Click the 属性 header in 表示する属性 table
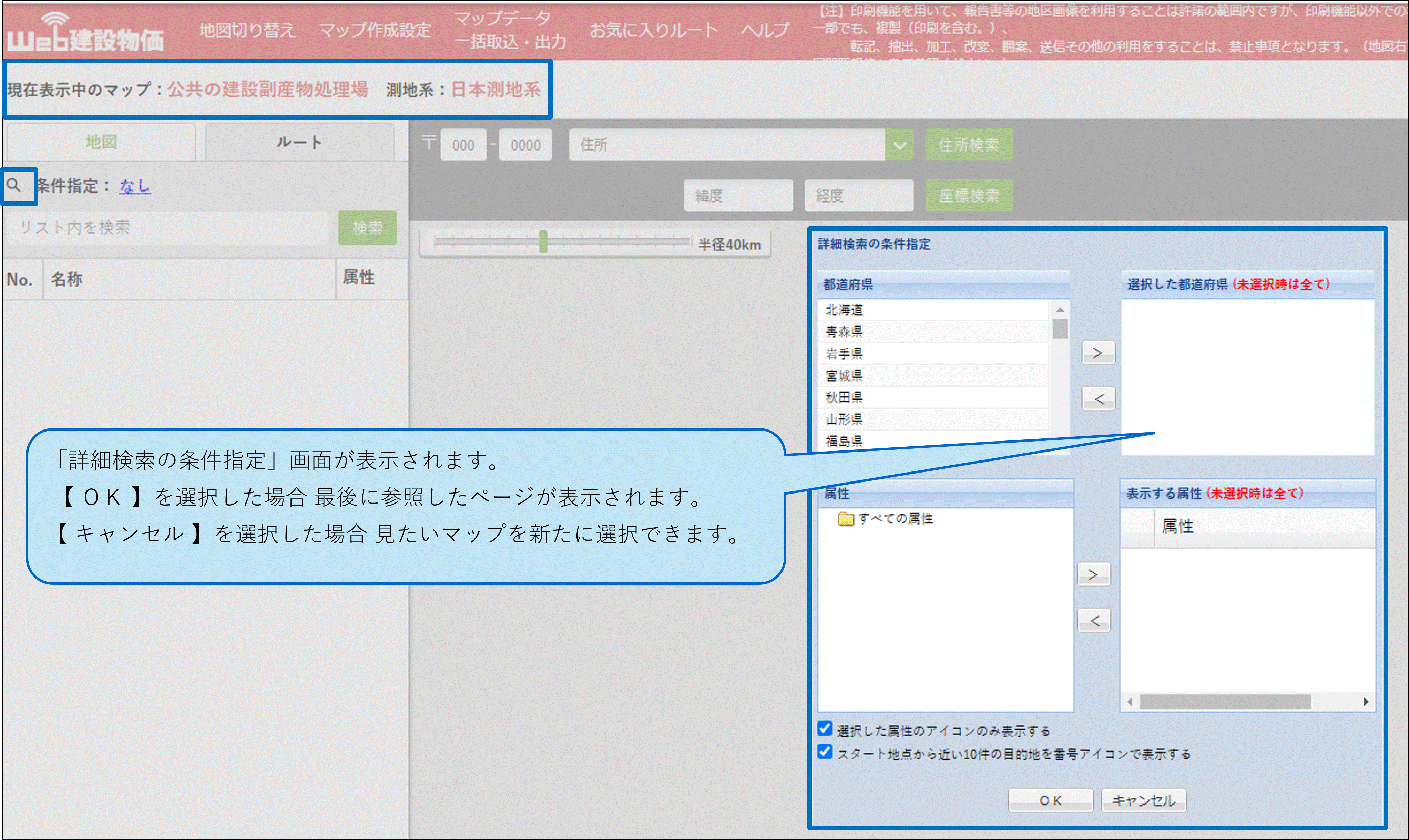This screenshot has width=1409, height=840. click(1265, 528)
